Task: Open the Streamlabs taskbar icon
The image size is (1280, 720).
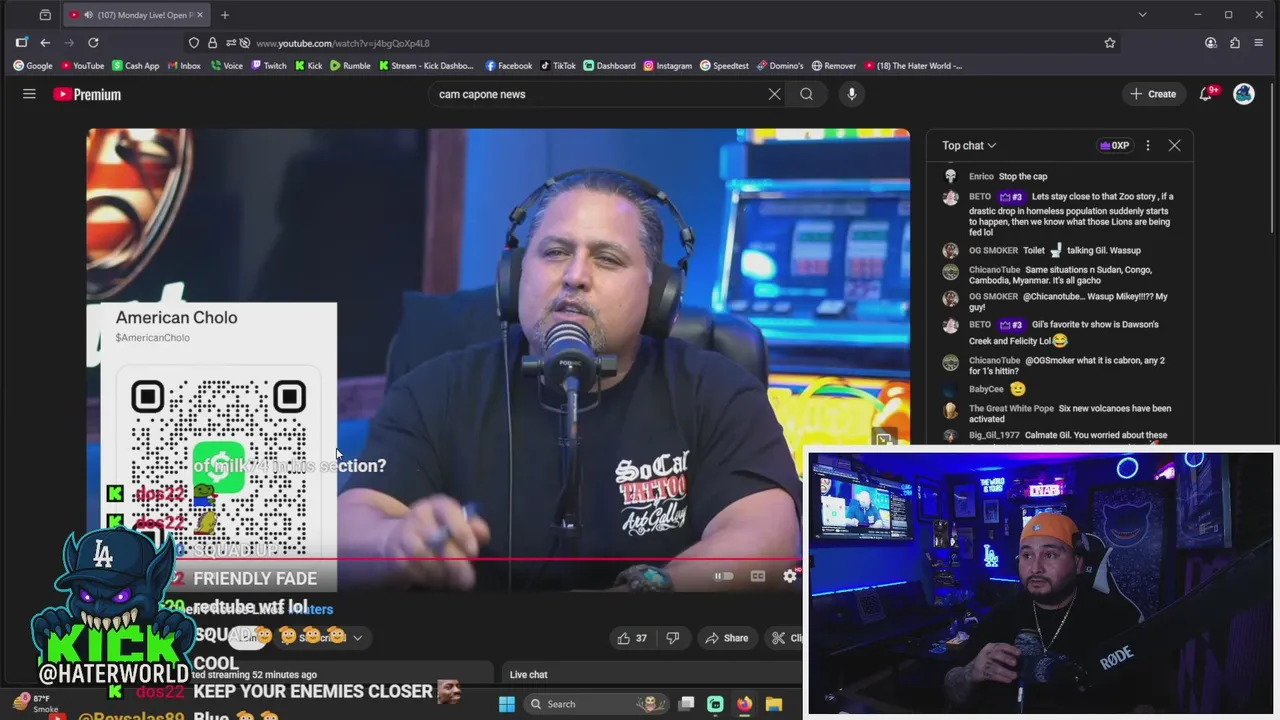Action: tap(715, 704)
